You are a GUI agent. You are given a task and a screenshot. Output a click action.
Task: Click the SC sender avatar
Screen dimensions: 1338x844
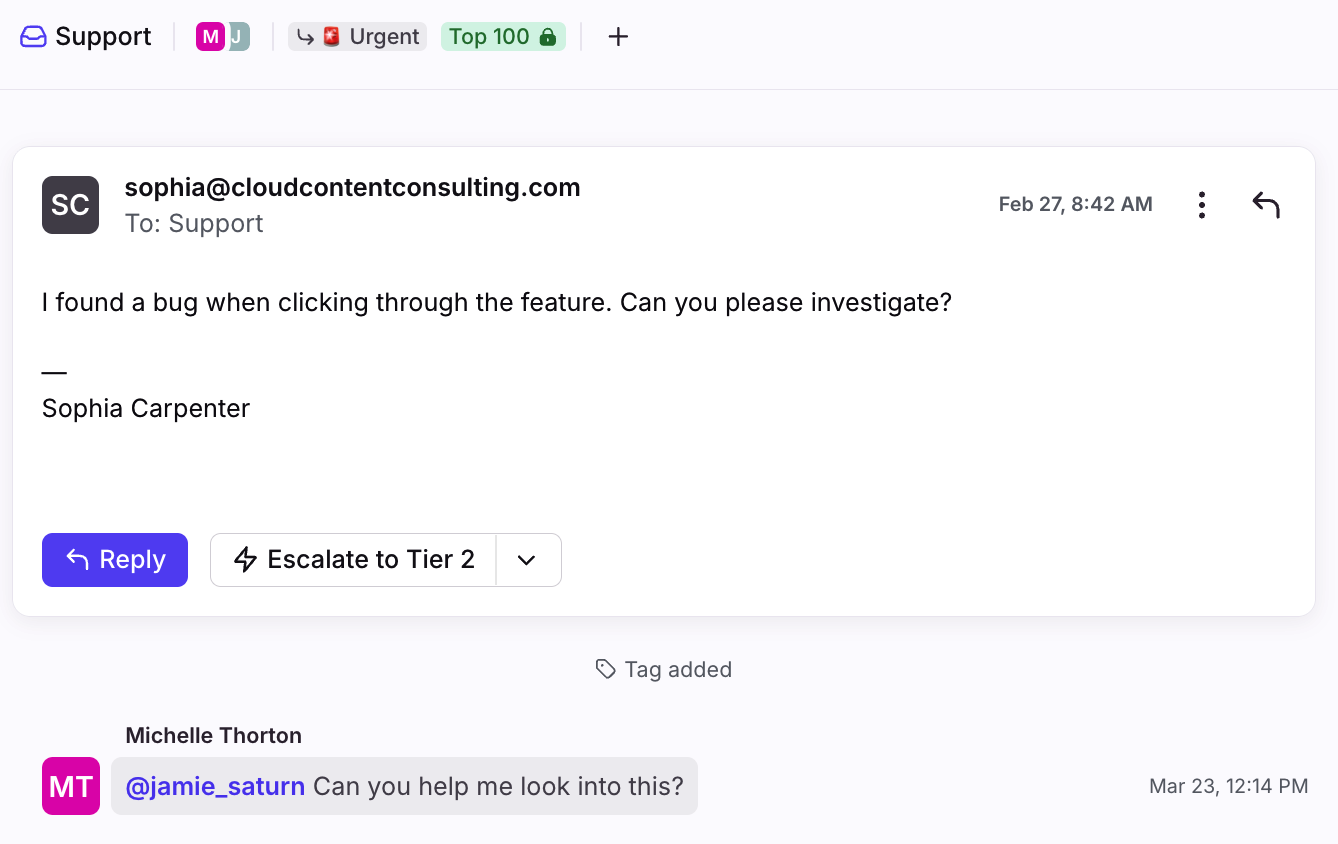tap(70, 205)
